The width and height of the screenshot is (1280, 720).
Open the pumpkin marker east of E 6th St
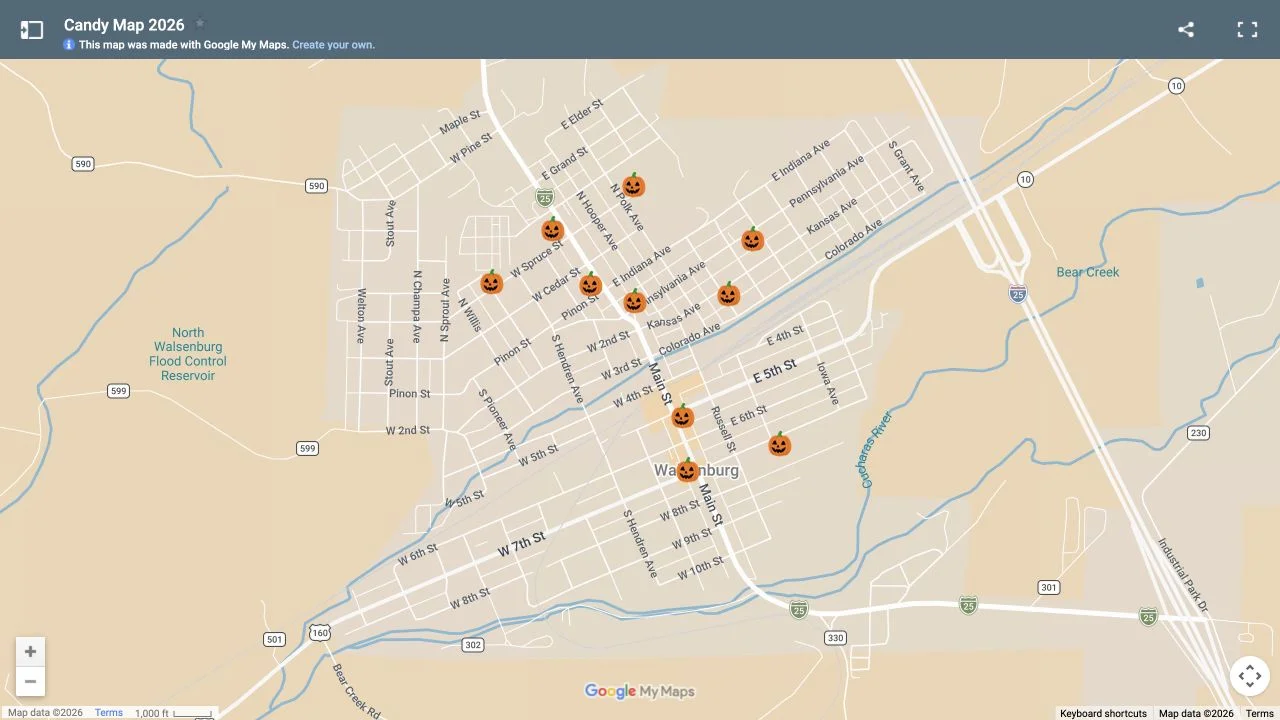780,444
